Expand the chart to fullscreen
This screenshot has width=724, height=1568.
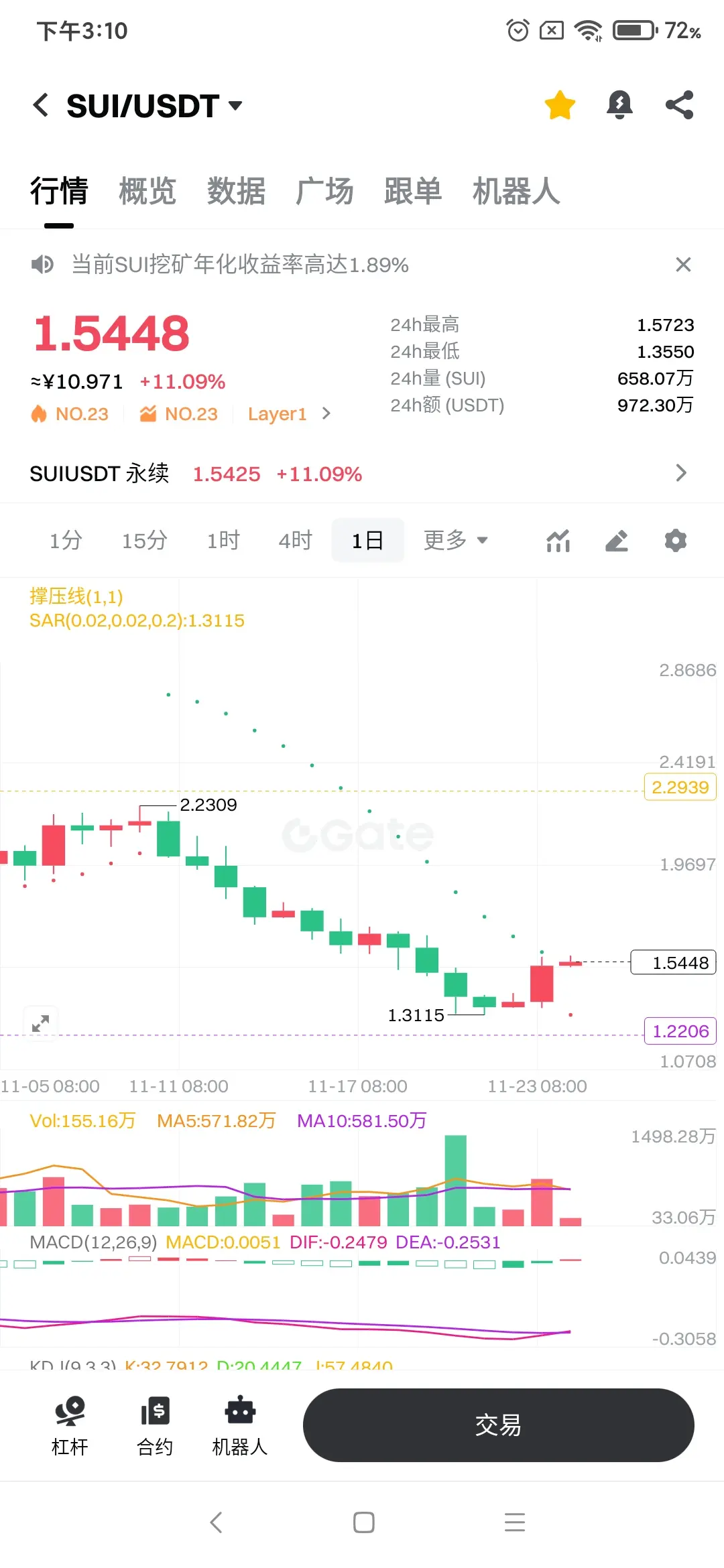41,1023
